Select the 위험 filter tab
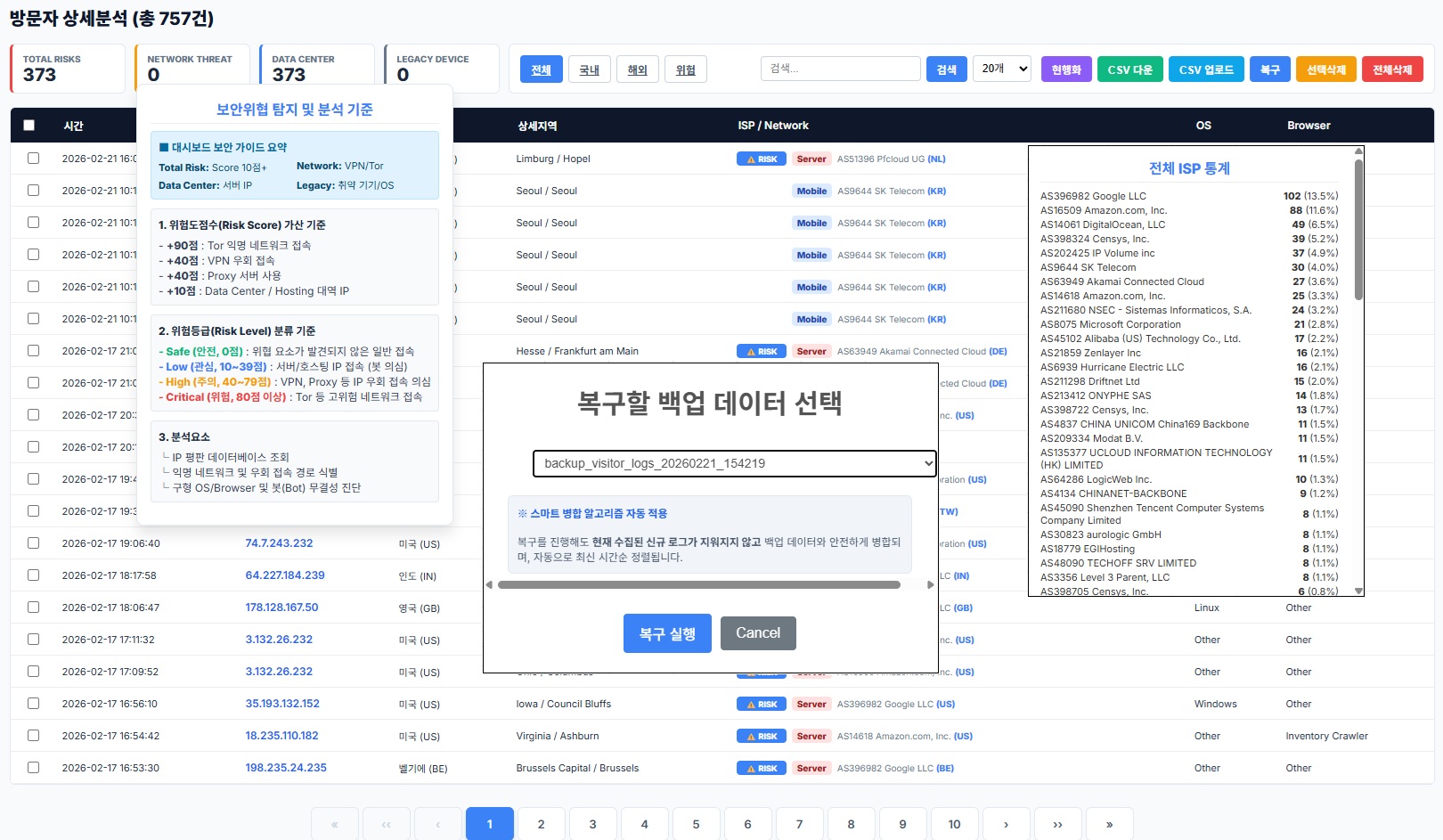The height and width of the screenshot is (840, 1443). (686, 69)
